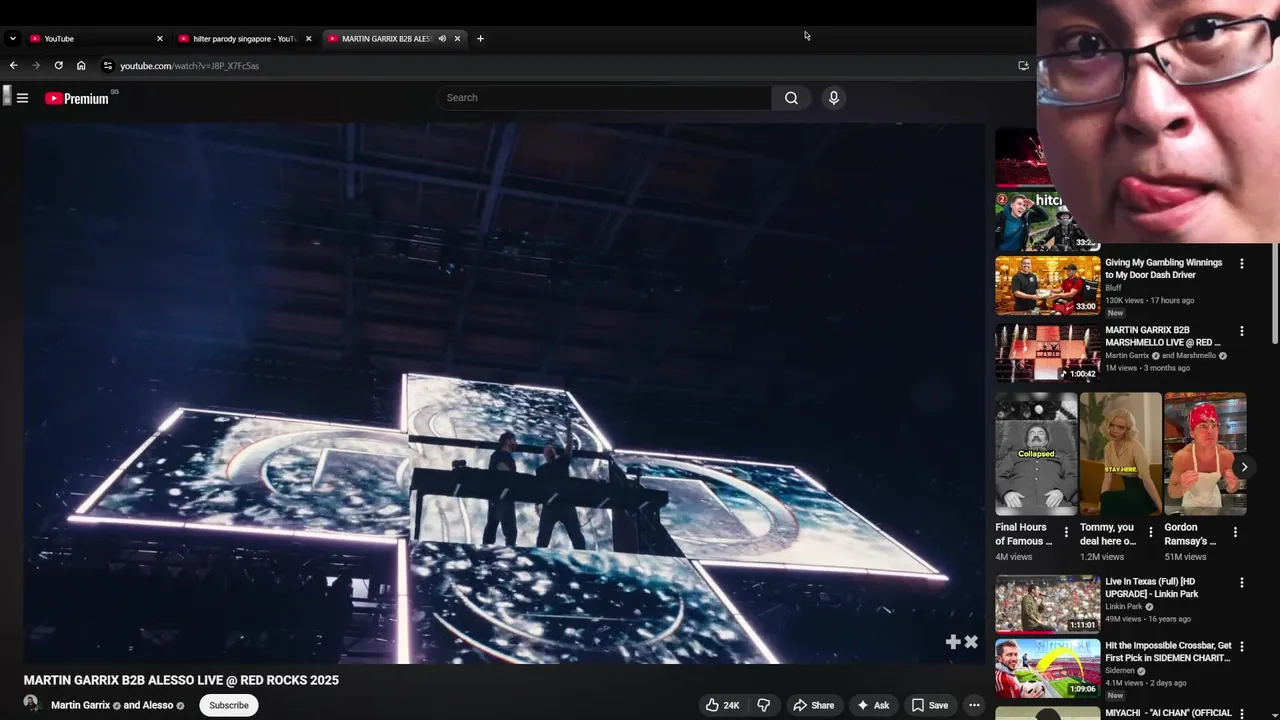1280x720 pixels.
Task: Save the video to a playlist
Action: click(x=929, y=705)
